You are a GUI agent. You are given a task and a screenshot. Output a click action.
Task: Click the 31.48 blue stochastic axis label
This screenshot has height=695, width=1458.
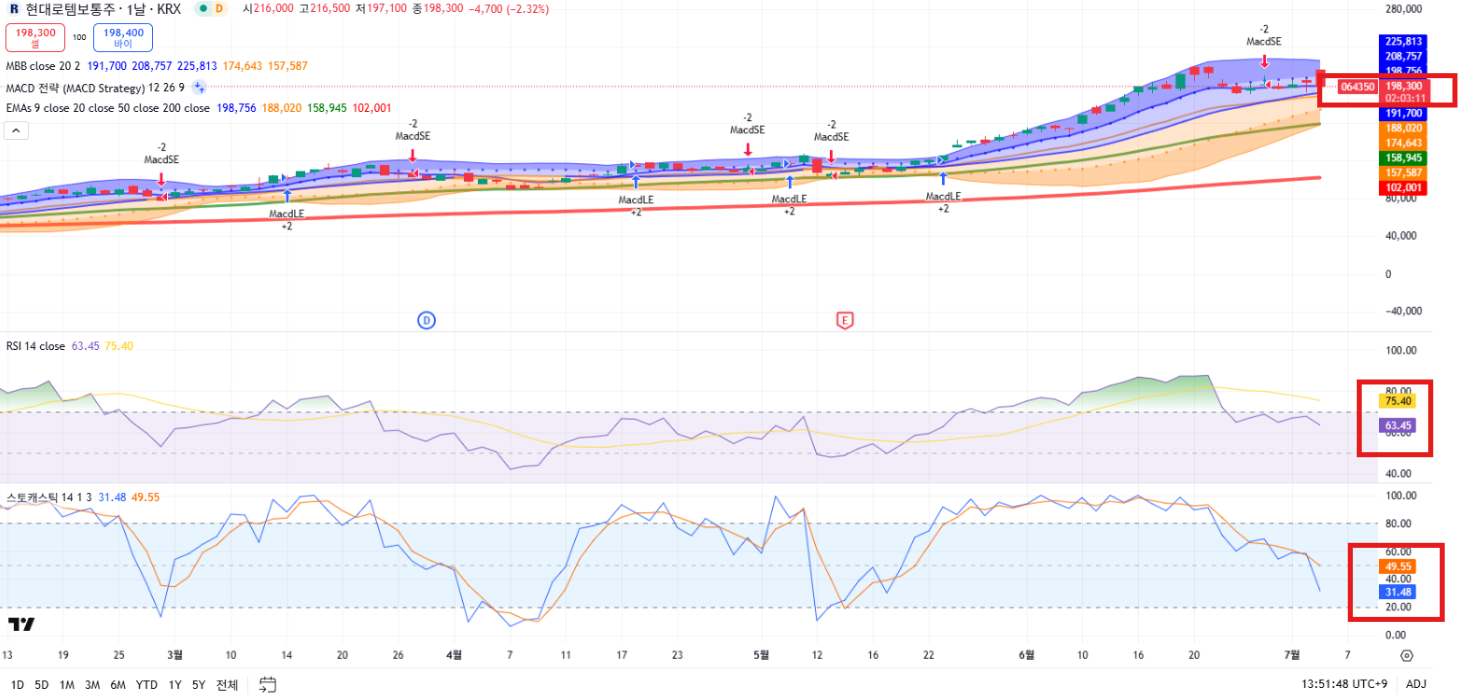[1397, 592]
